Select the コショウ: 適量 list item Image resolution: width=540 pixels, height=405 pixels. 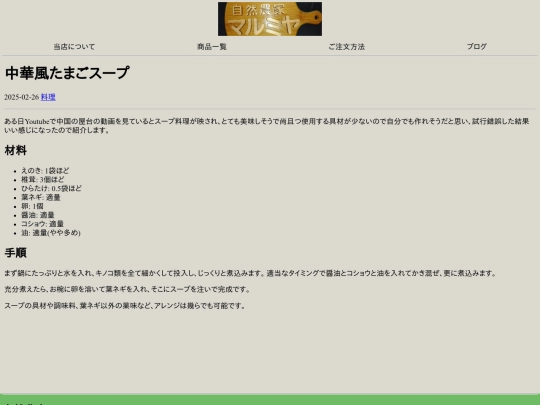tap(42, 224)
